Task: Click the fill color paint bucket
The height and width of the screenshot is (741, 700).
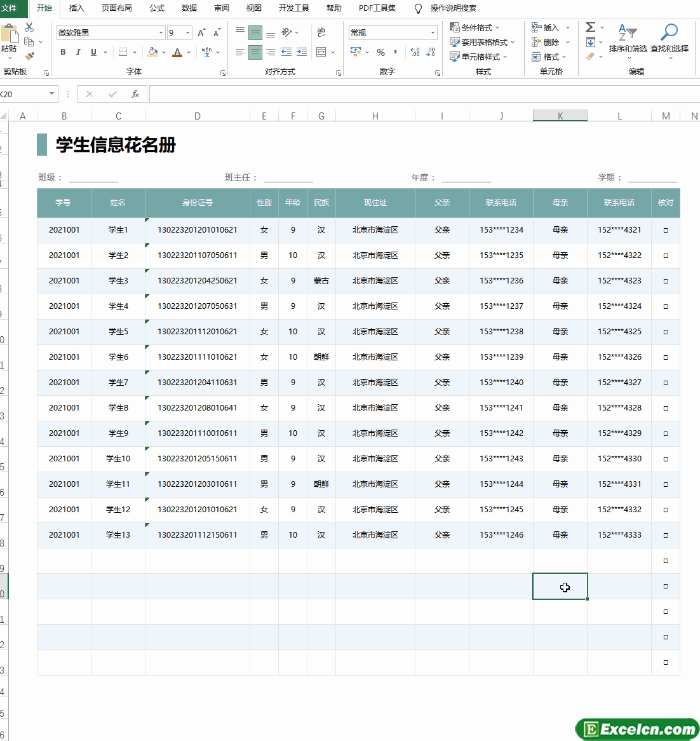Action: pyautogui.click(x=153, y=52)
